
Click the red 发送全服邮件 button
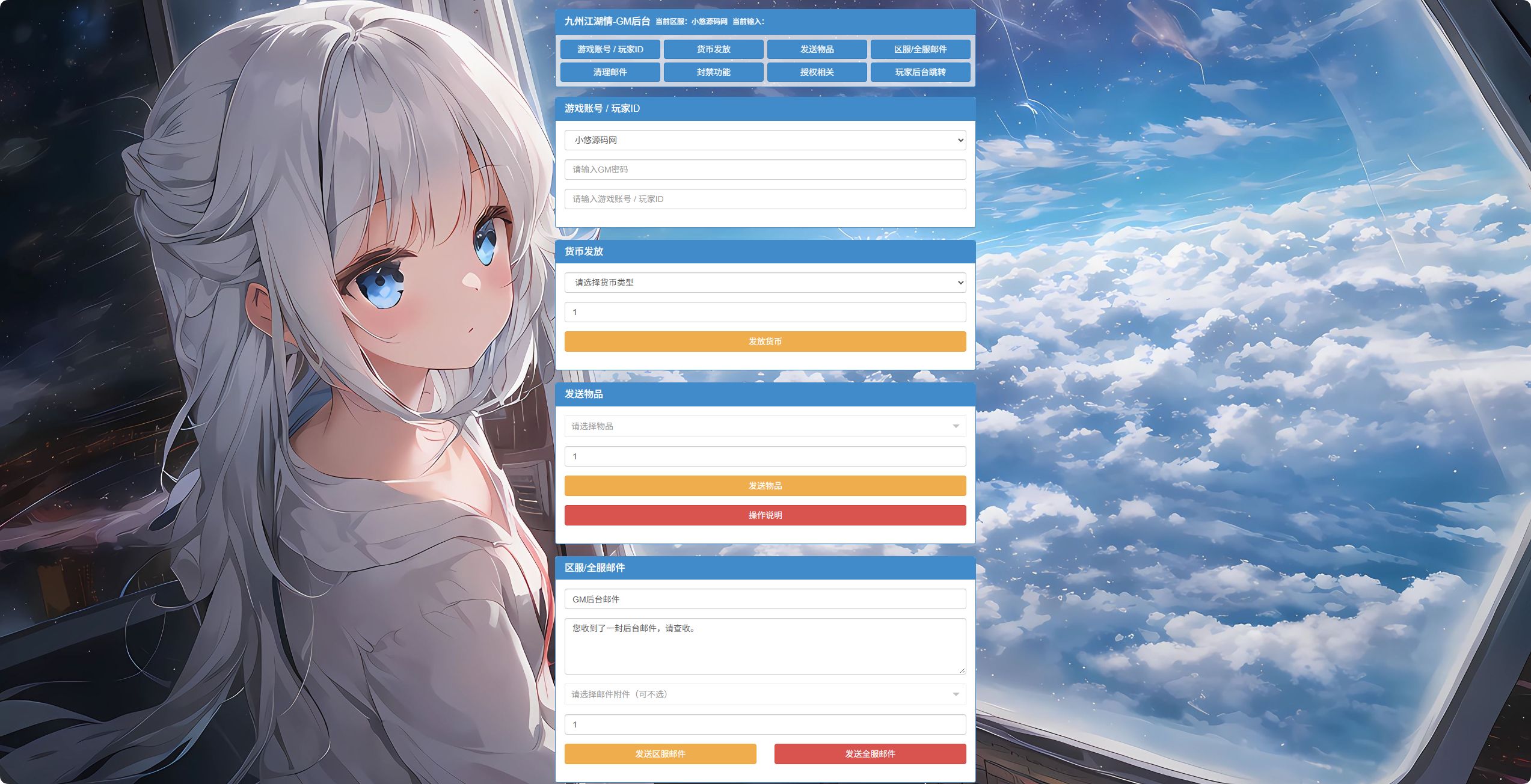[870, 754]
